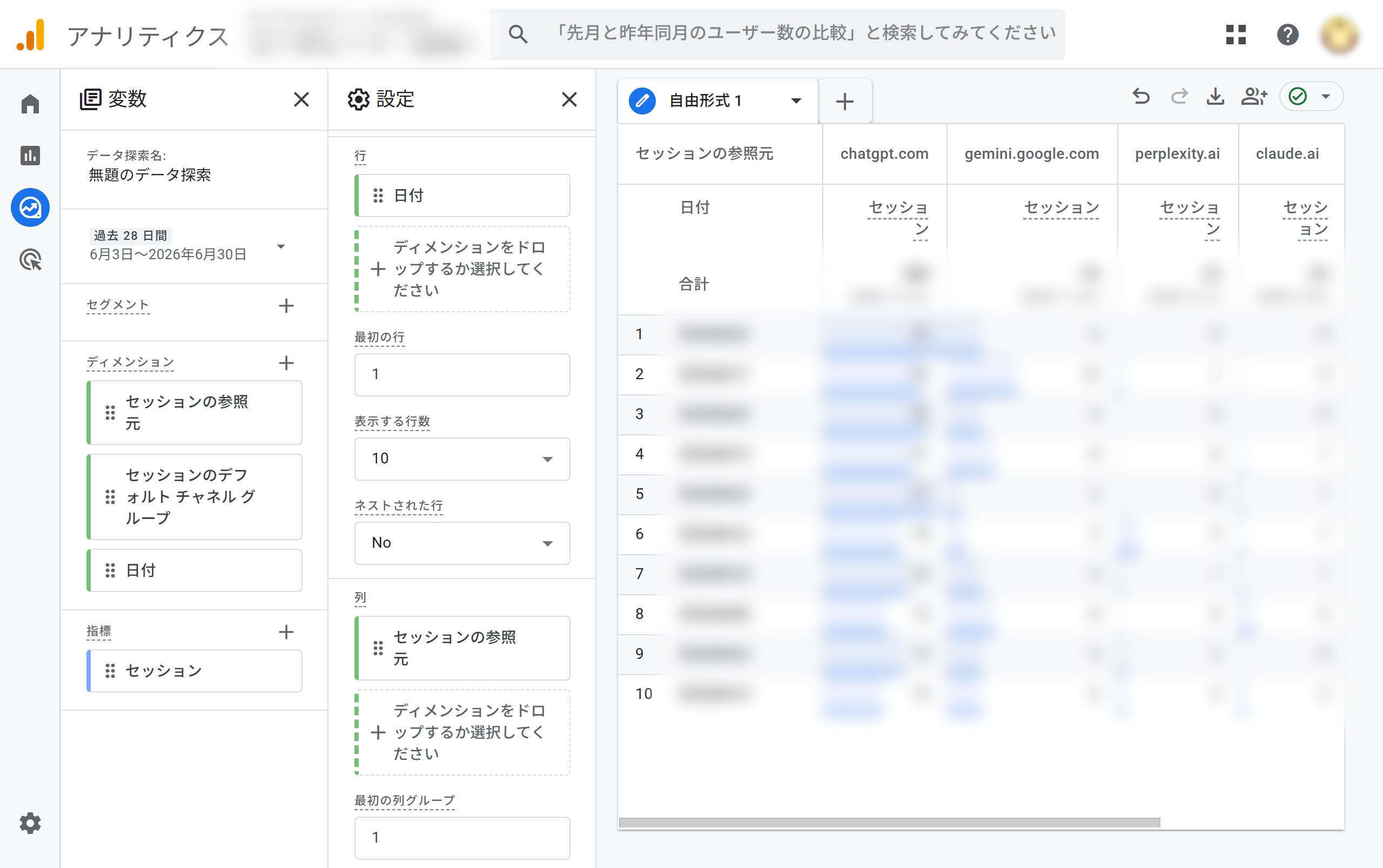Image resolution: width=1383 pixels, height=868 pixels.
Task: Select セッションの参照元 dimension in 変数
Action: tap(194, 413)
